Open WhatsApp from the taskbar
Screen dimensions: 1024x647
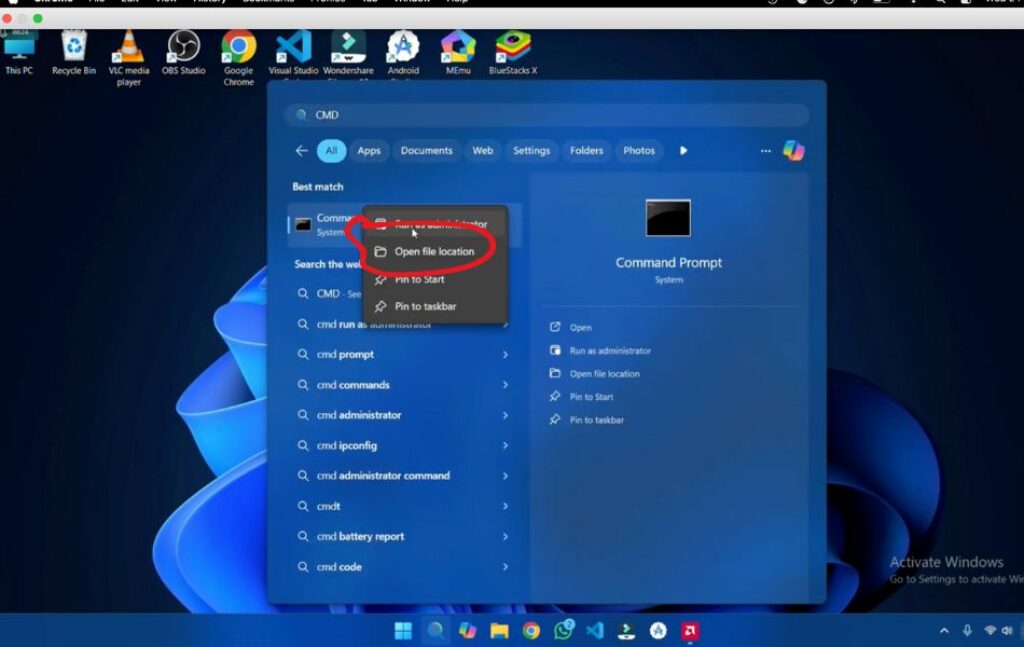tap(563, 631)
